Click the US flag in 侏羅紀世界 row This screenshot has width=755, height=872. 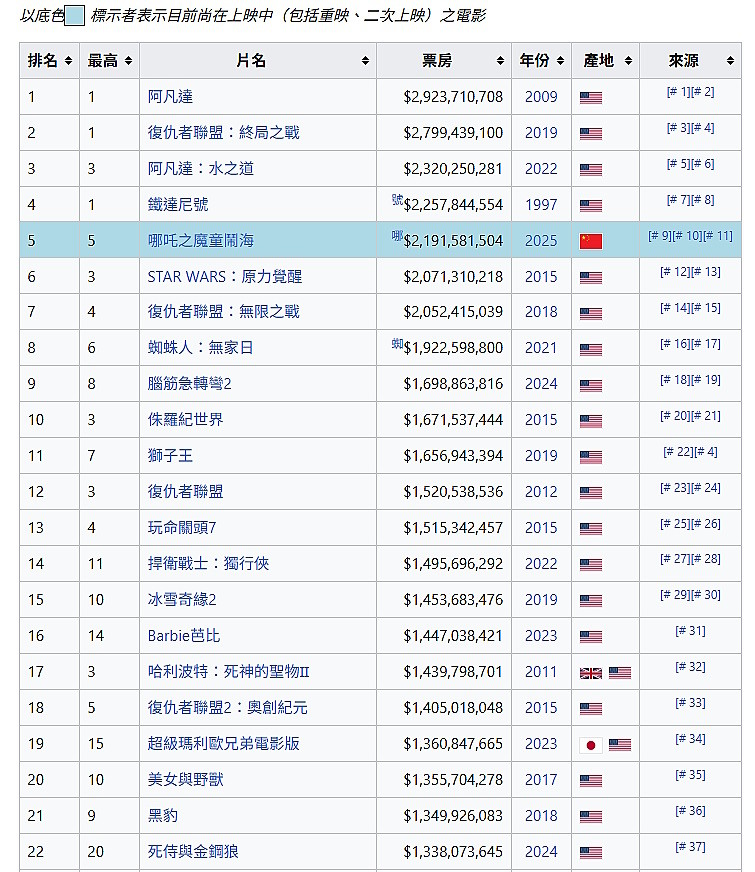click(590, 422)
